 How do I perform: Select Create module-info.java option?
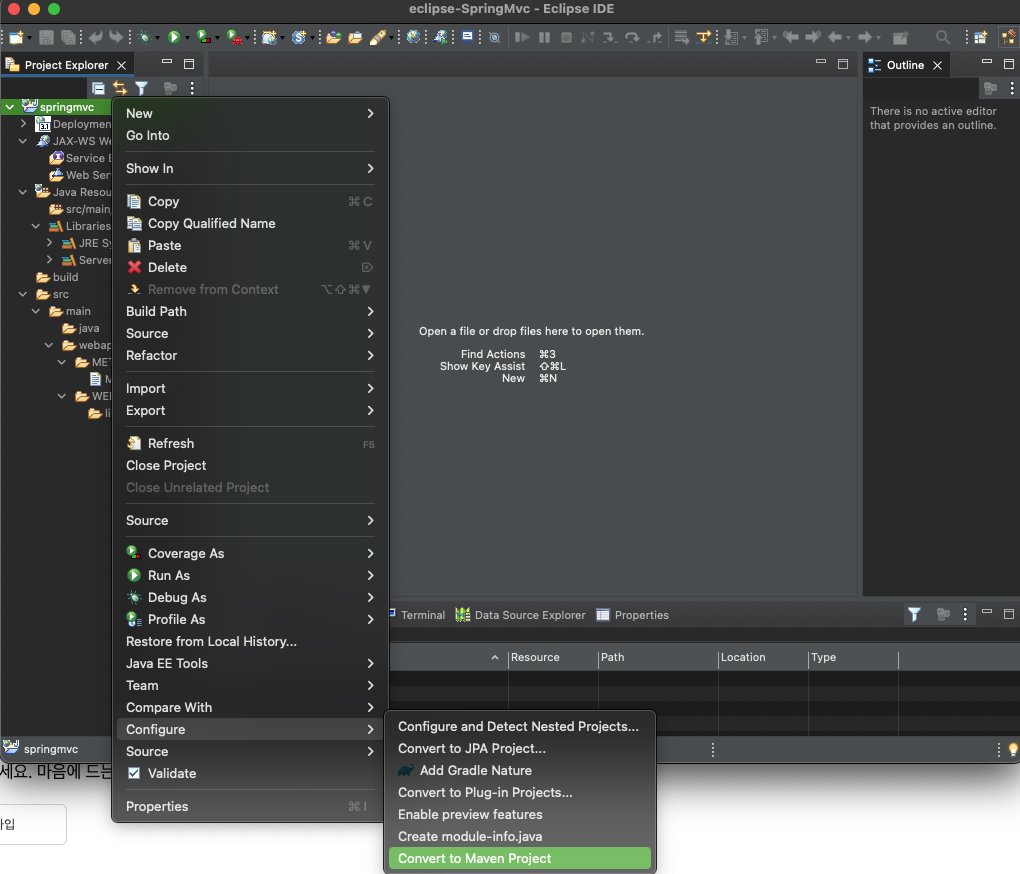tap(520, 836)
